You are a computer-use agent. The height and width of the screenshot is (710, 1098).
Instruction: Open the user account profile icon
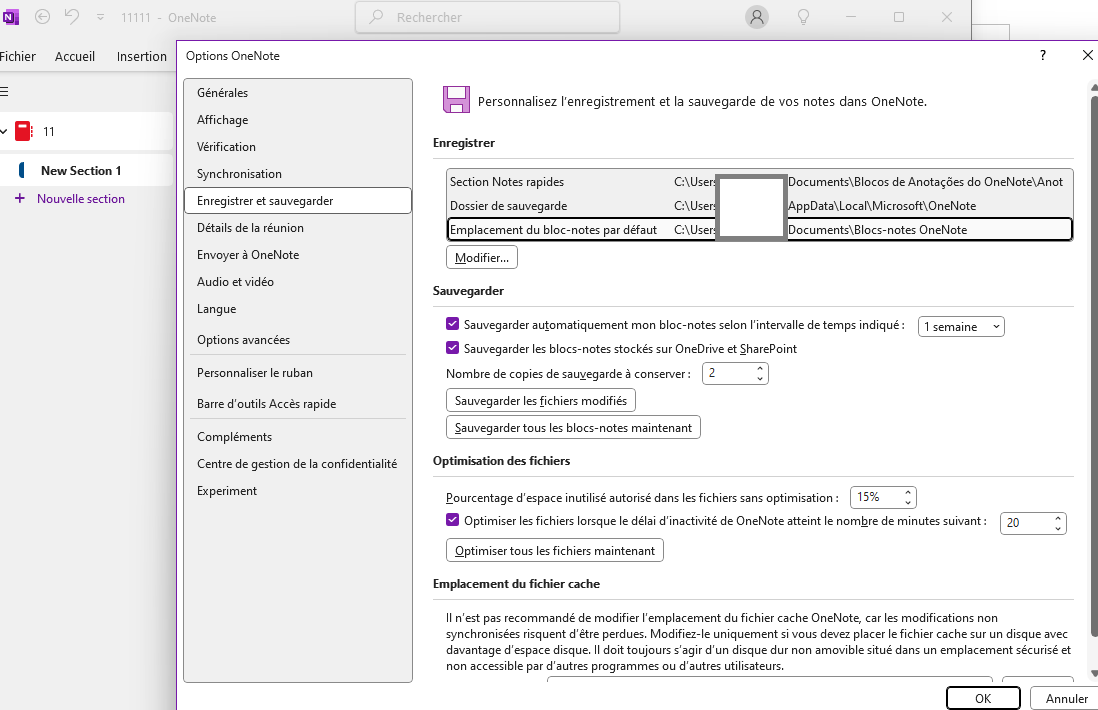pyautogui.click(x=757, y=17)
